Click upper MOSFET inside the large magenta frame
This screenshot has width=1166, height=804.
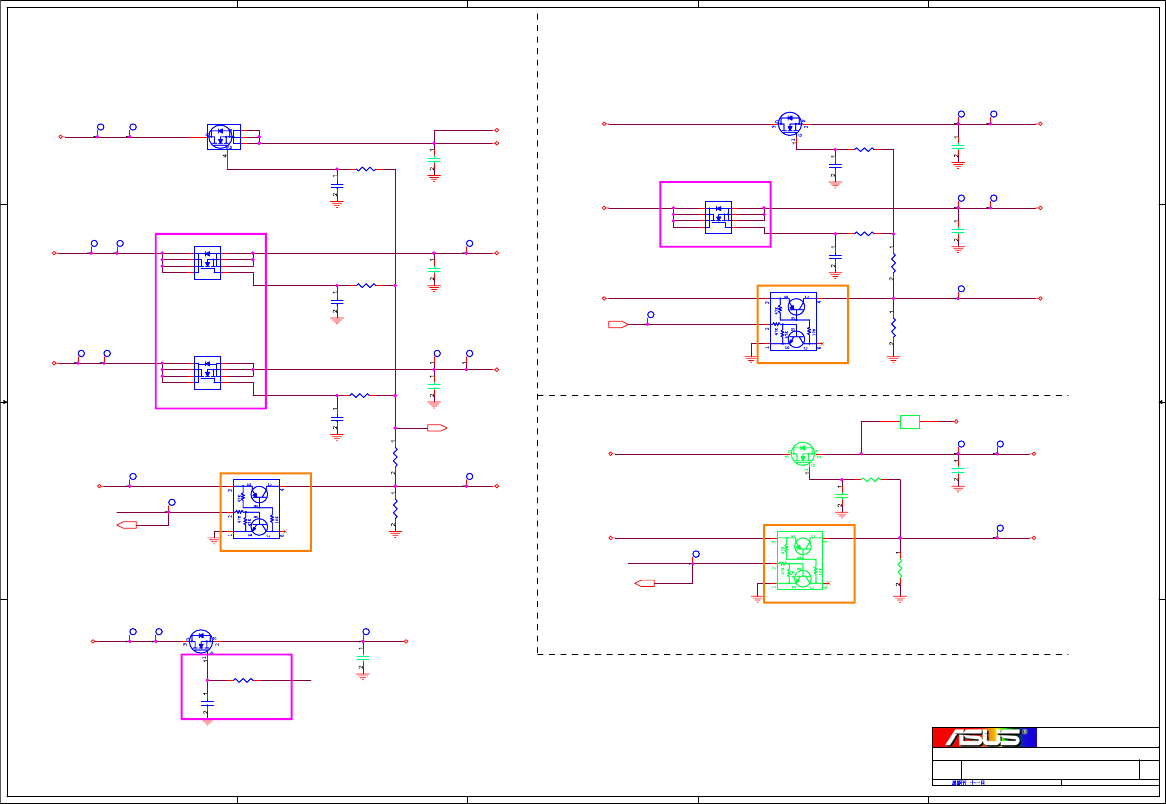click(x=207, y=263)
